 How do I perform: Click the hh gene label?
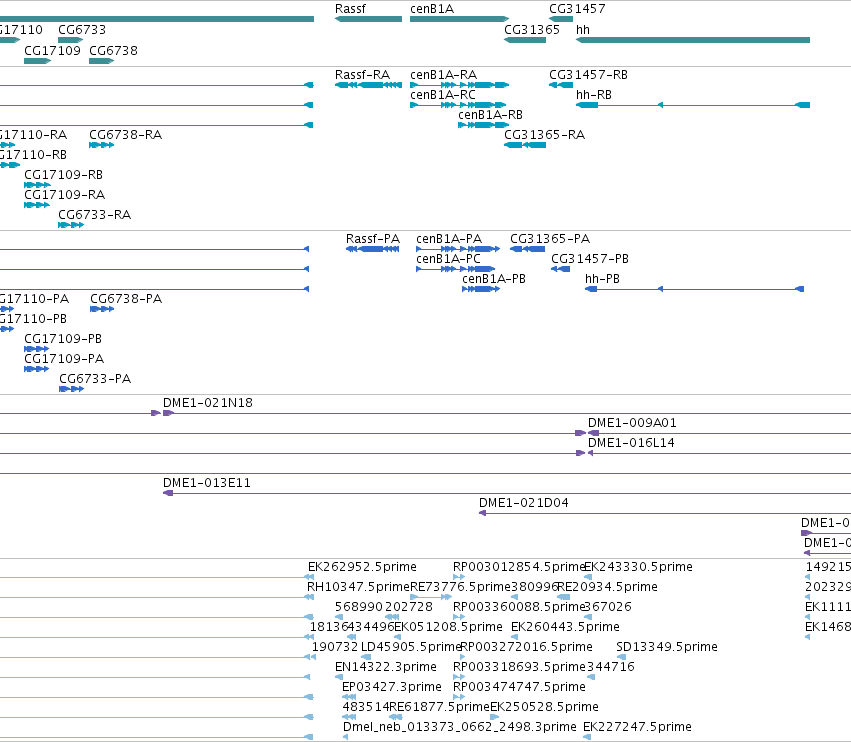tap(583, 29)
